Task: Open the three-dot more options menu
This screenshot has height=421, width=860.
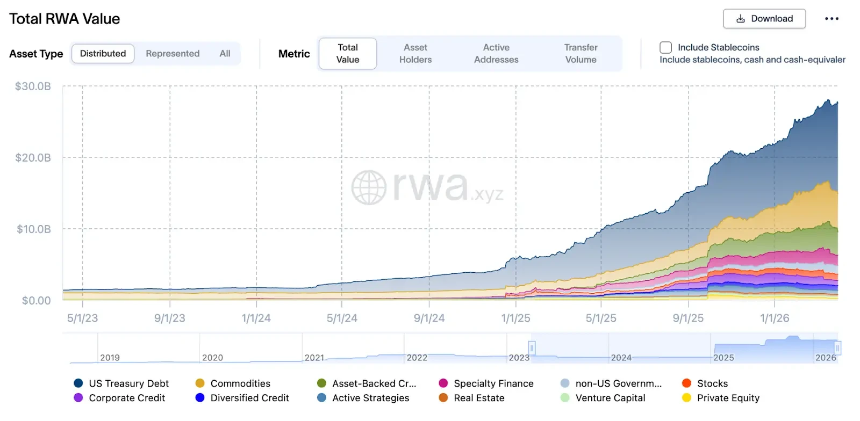Action: [x=831, y=18]
